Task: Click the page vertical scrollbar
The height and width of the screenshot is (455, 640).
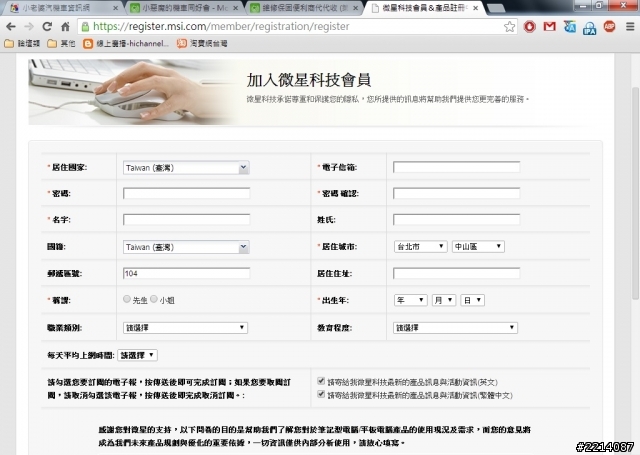Action: (636, 192)
